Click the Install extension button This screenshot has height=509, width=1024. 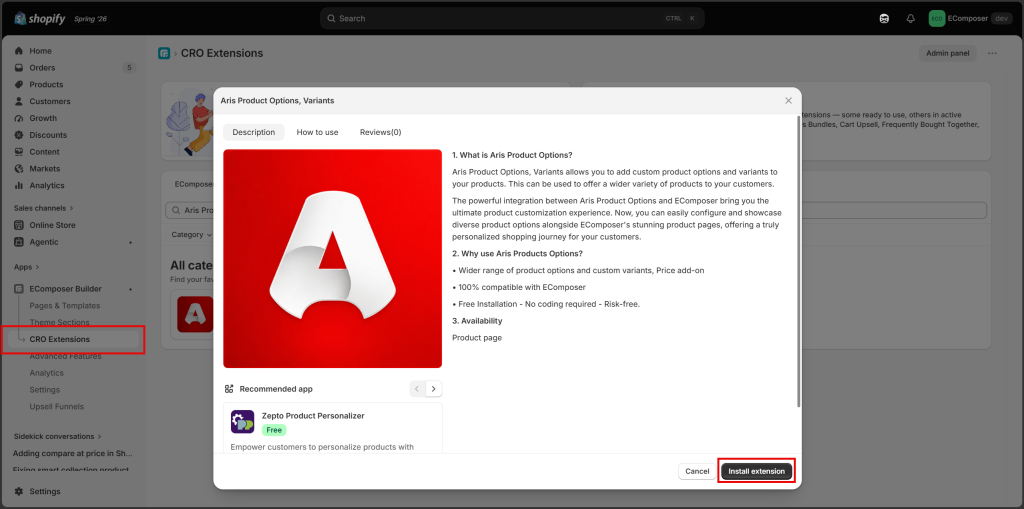coord(756,471)
